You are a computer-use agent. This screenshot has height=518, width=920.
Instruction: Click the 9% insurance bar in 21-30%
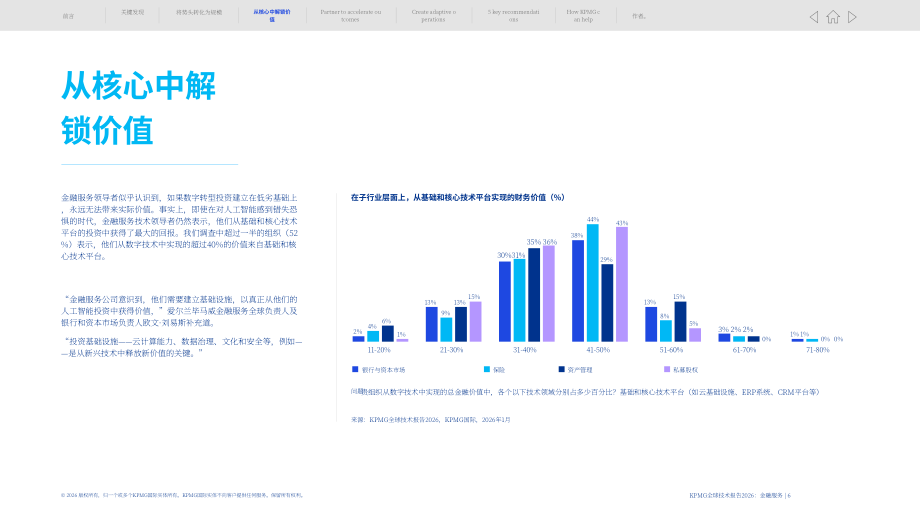[447, 330]
